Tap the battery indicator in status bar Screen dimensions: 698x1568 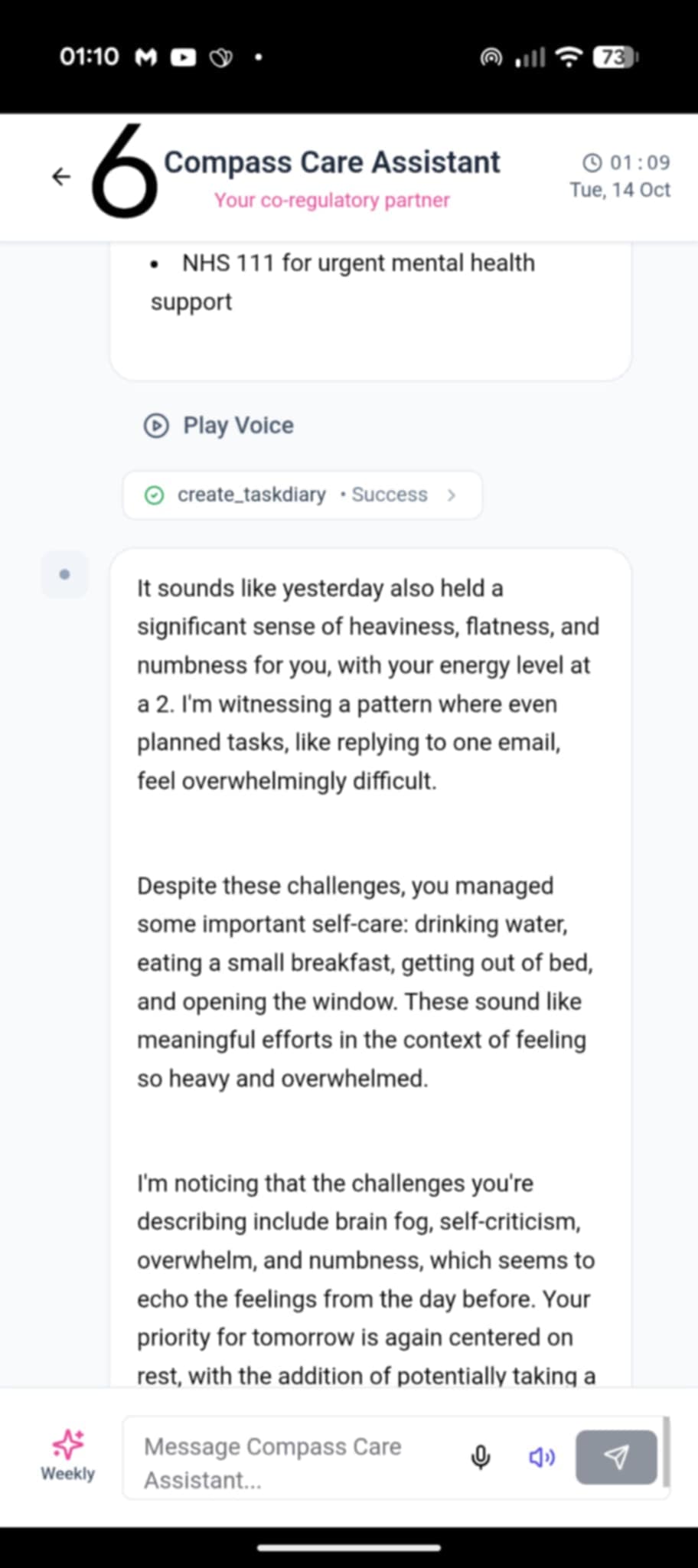point(615,57)
